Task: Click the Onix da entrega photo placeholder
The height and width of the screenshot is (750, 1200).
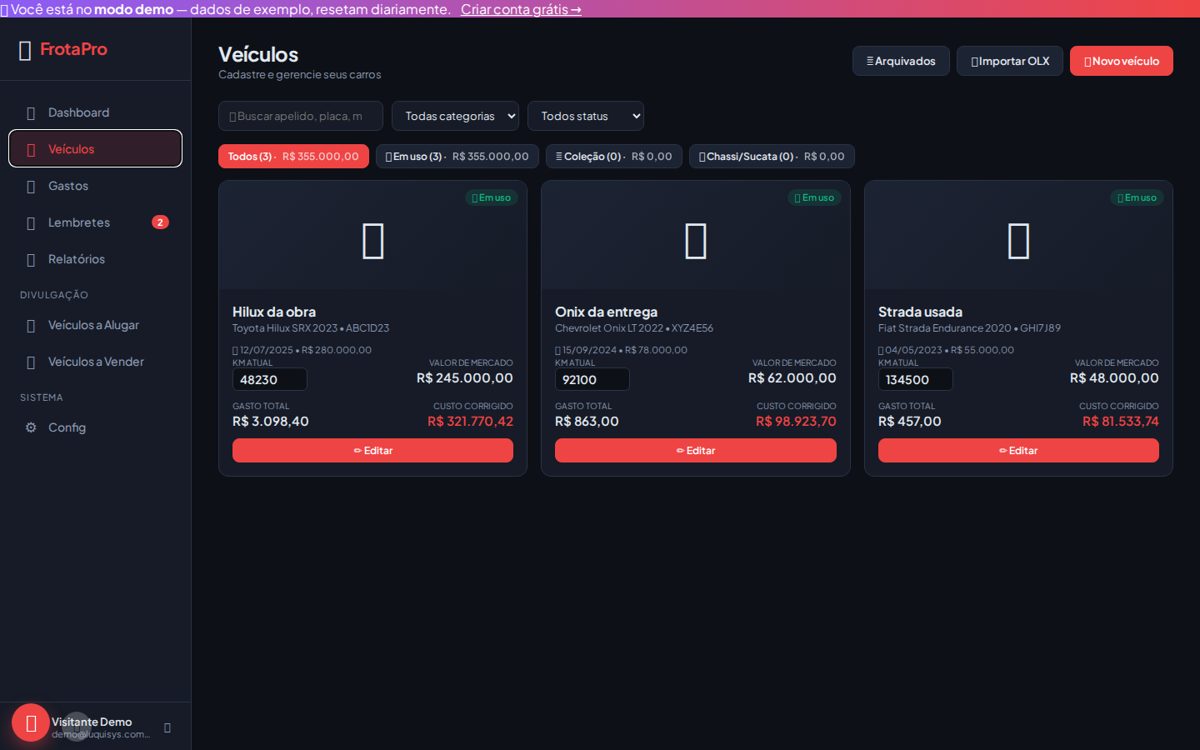Action: [696, 241]
